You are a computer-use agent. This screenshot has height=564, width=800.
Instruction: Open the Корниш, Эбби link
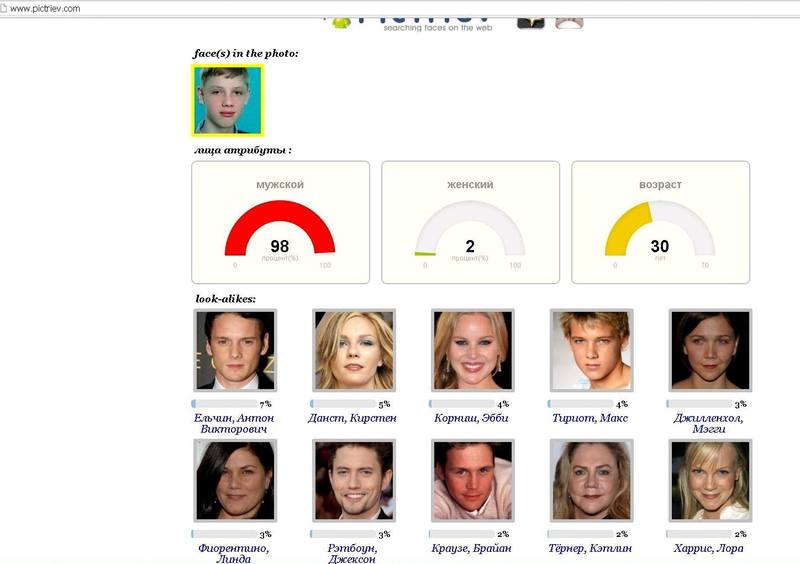[x=472, y=418]
